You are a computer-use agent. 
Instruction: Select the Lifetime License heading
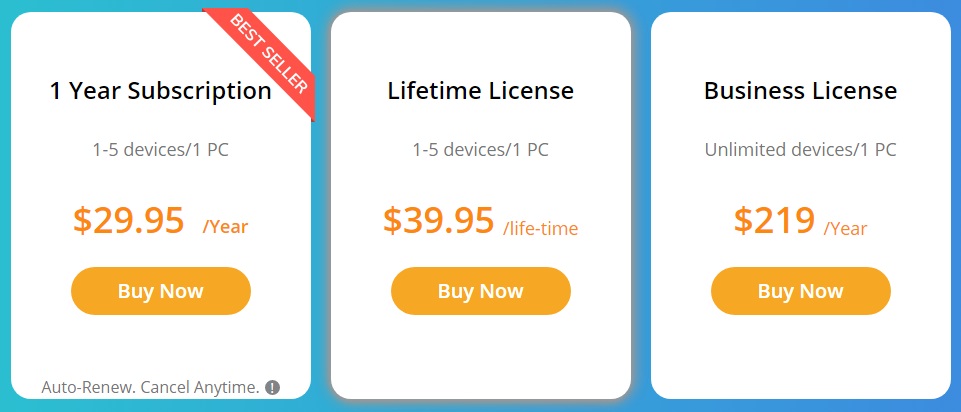[480, 91]
